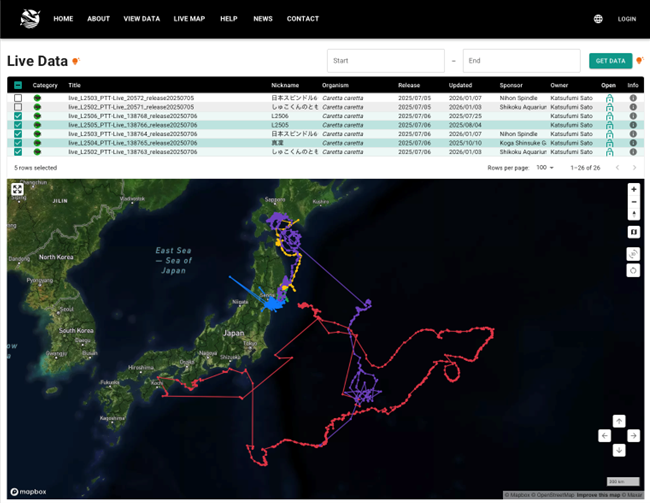This screenshot has height=503, width=650.
Task: Open the rows per page dropdown
Action: tap(545, 168)
